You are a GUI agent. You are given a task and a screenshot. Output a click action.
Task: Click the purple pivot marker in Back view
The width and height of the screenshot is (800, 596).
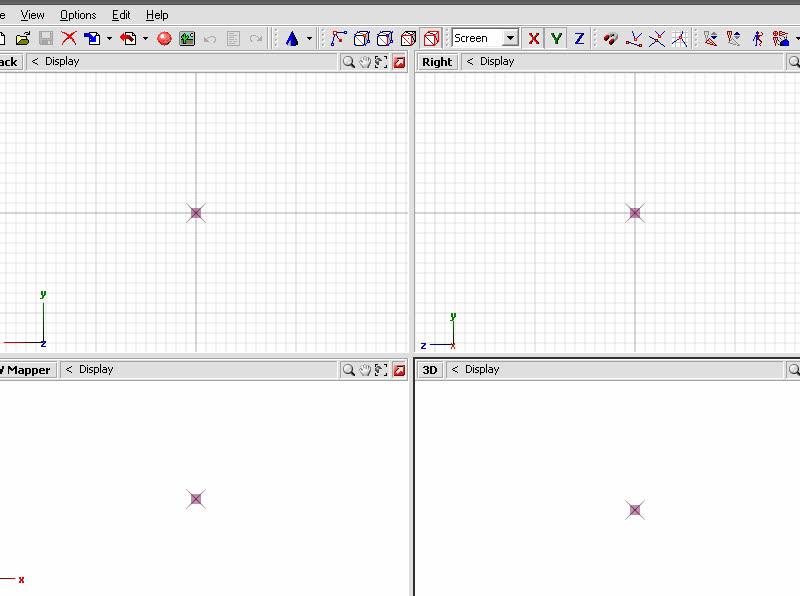[196, 213]
